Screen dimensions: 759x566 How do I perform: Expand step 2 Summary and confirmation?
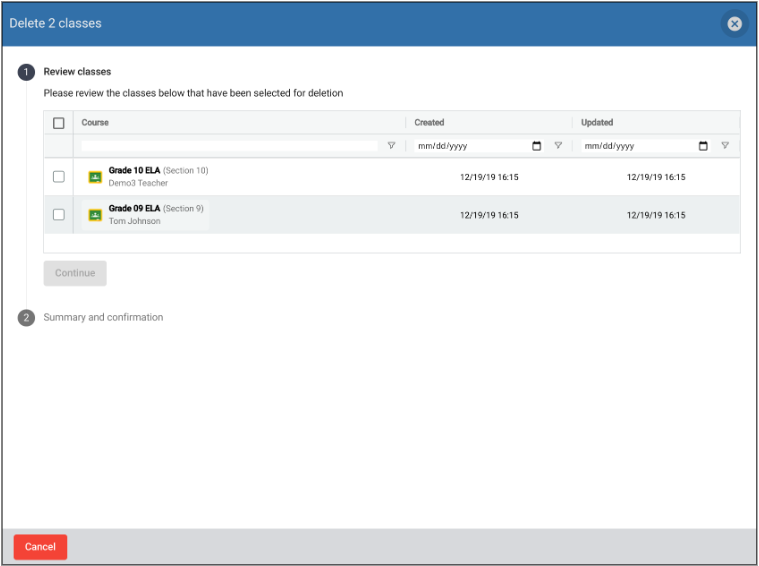[x=103, y=317]
